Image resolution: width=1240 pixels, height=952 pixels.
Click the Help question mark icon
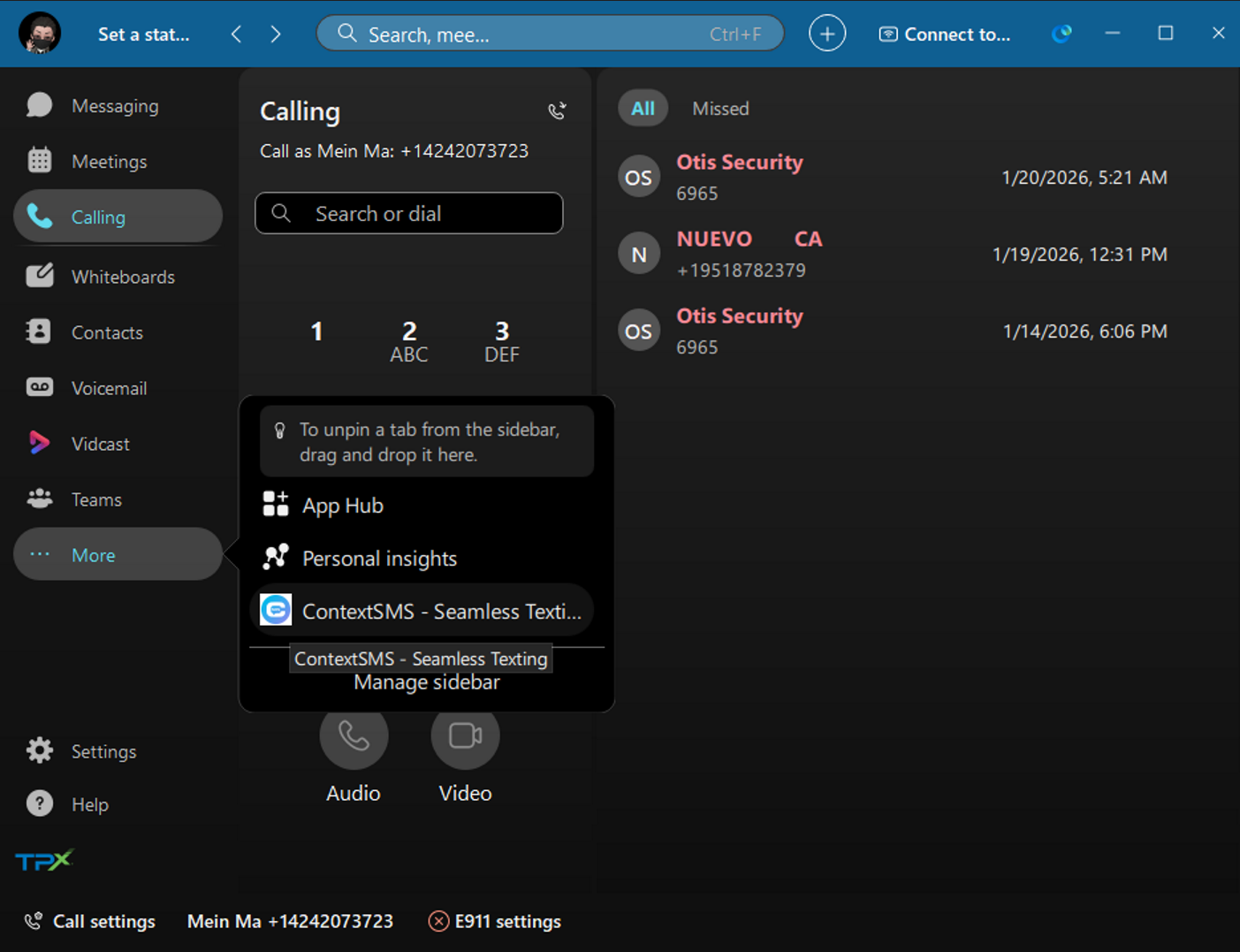[39, 803]
